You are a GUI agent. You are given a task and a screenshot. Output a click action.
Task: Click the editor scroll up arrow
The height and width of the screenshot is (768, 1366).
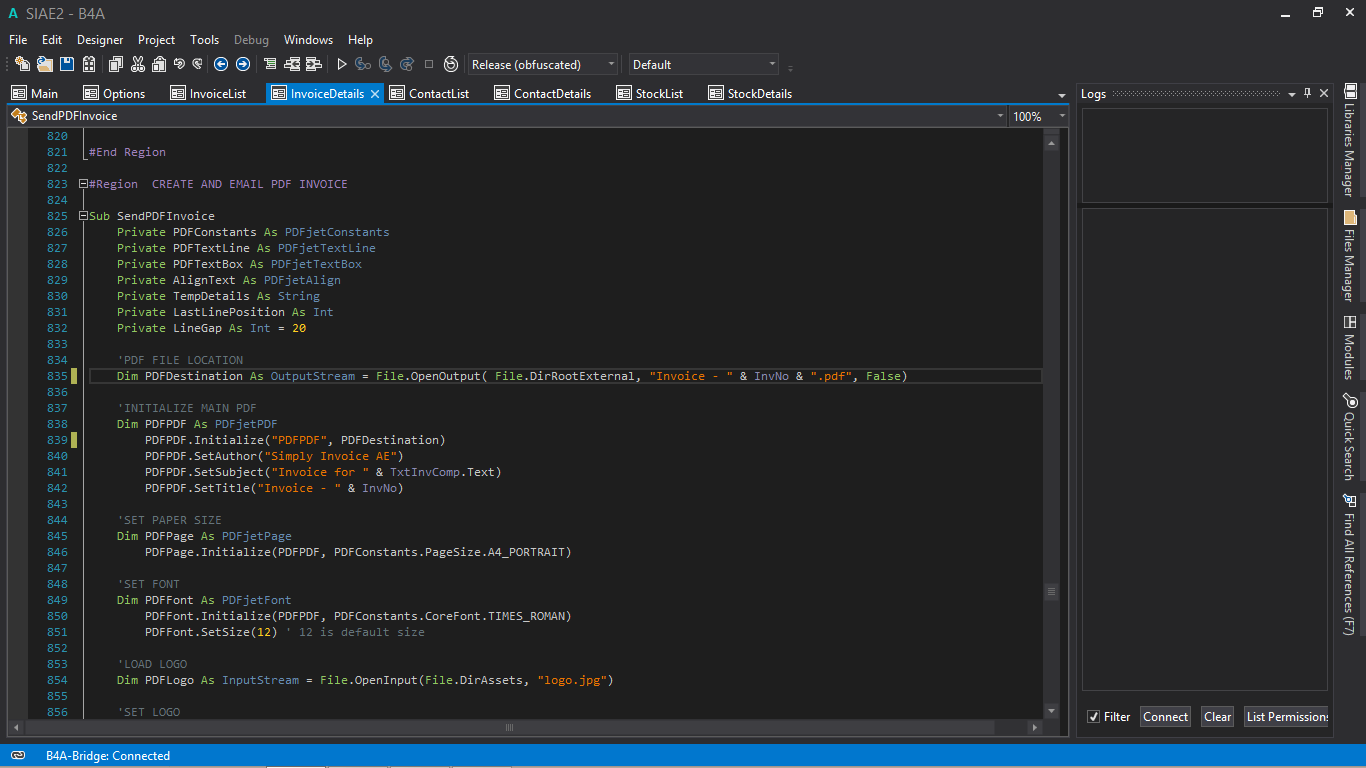tap(1051, 143)
